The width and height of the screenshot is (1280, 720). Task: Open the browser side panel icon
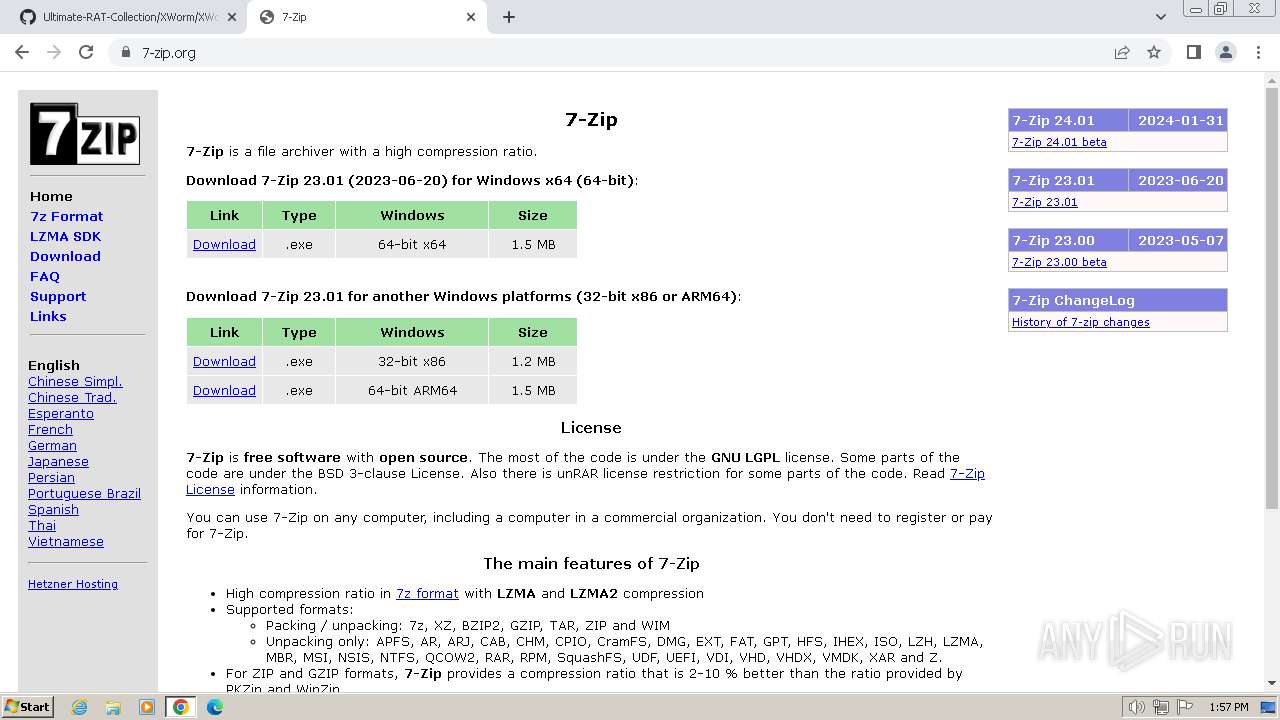click(1194, 52)
